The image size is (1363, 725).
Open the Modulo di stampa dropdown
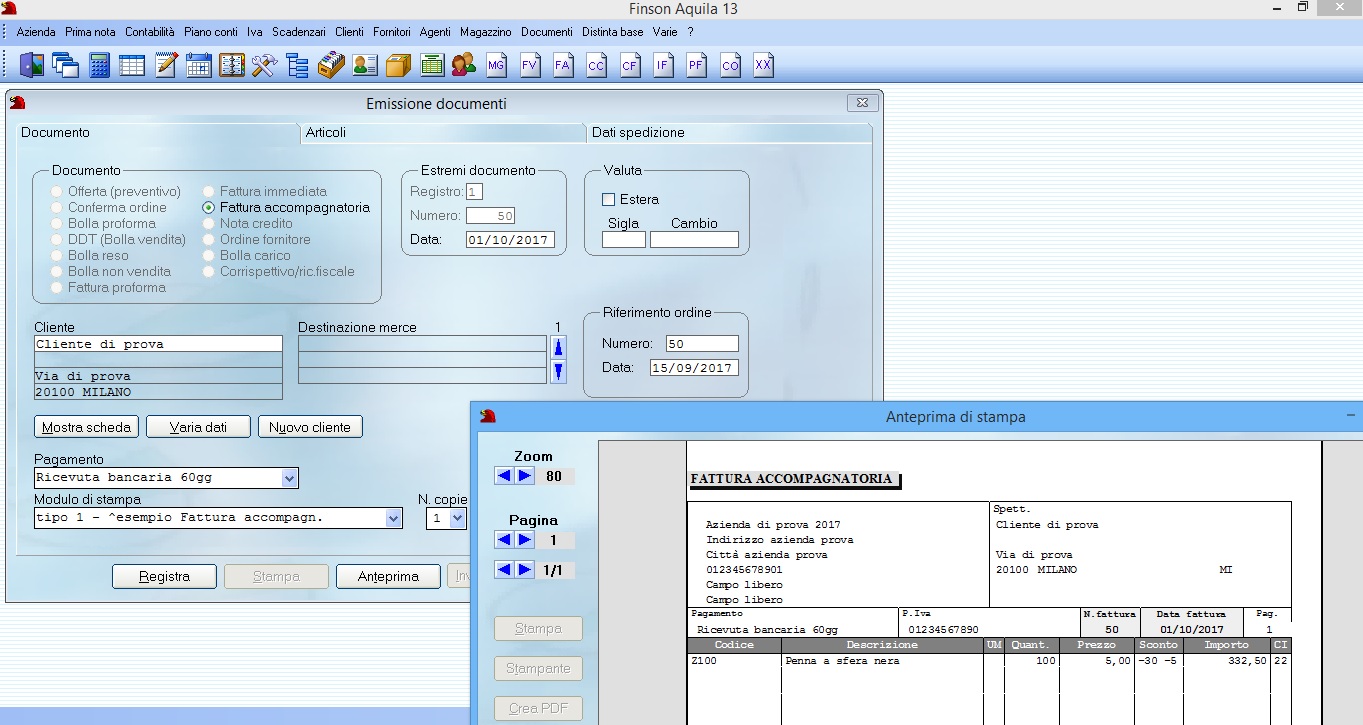(394, 518)
